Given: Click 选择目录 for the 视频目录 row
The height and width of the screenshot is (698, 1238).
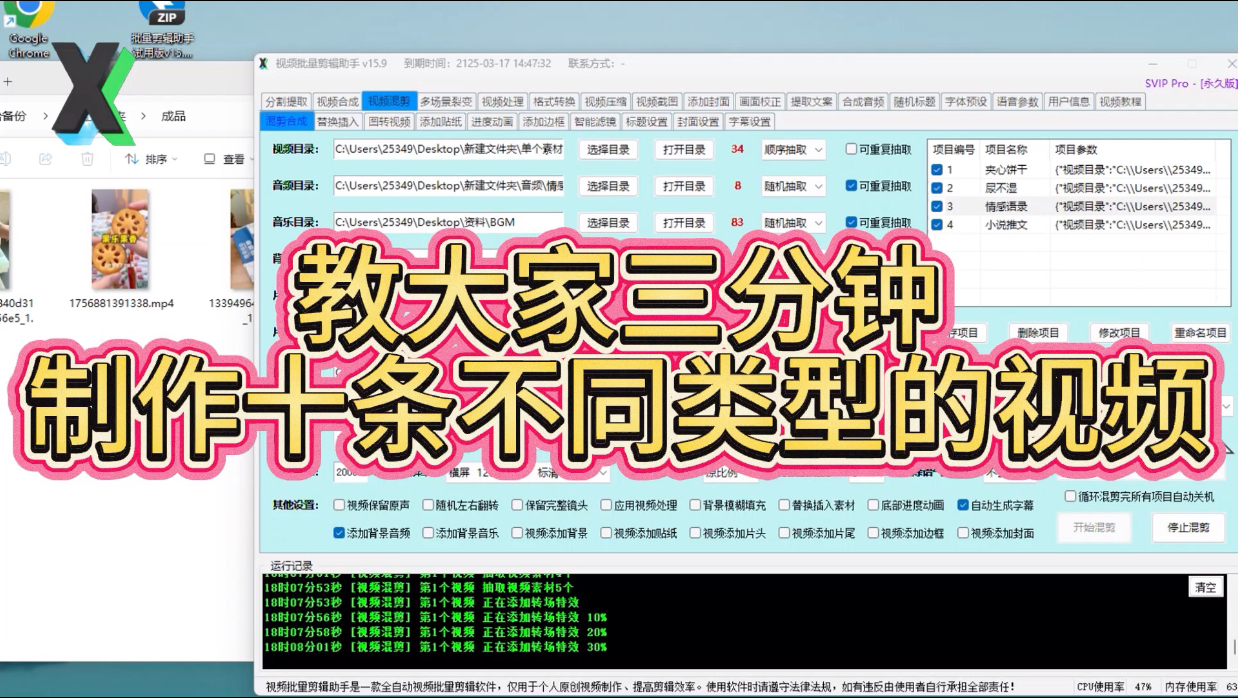Looking at the screenshot, I should tap(608, 149).
